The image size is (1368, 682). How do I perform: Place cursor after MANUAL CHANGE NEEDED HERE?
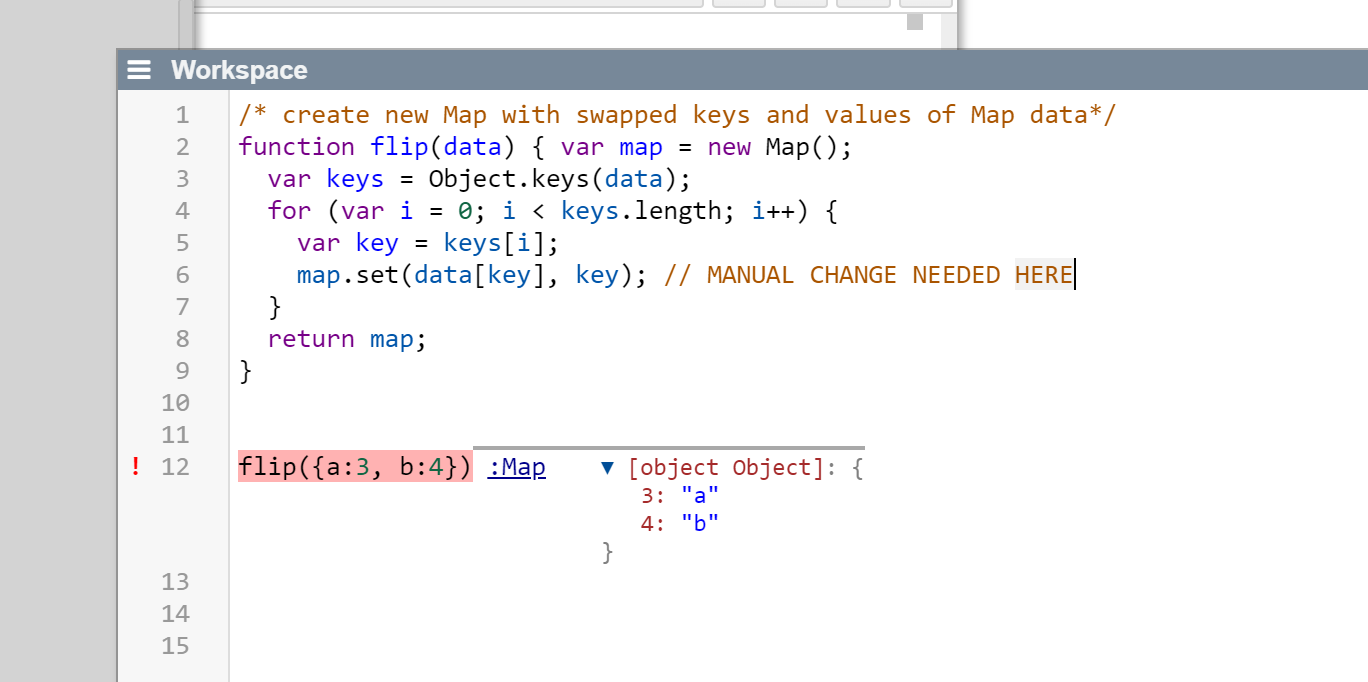coord(1074,275)
